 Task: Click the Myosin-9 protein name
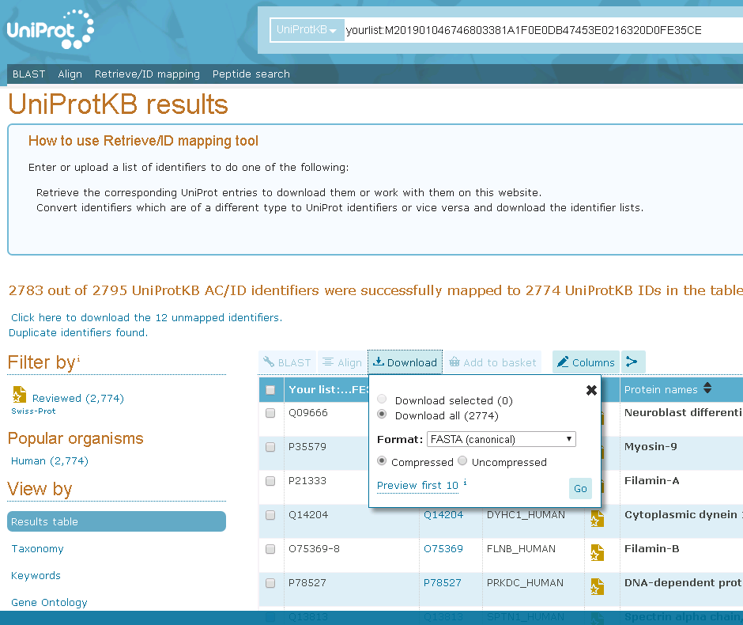[x=650, y=447]
